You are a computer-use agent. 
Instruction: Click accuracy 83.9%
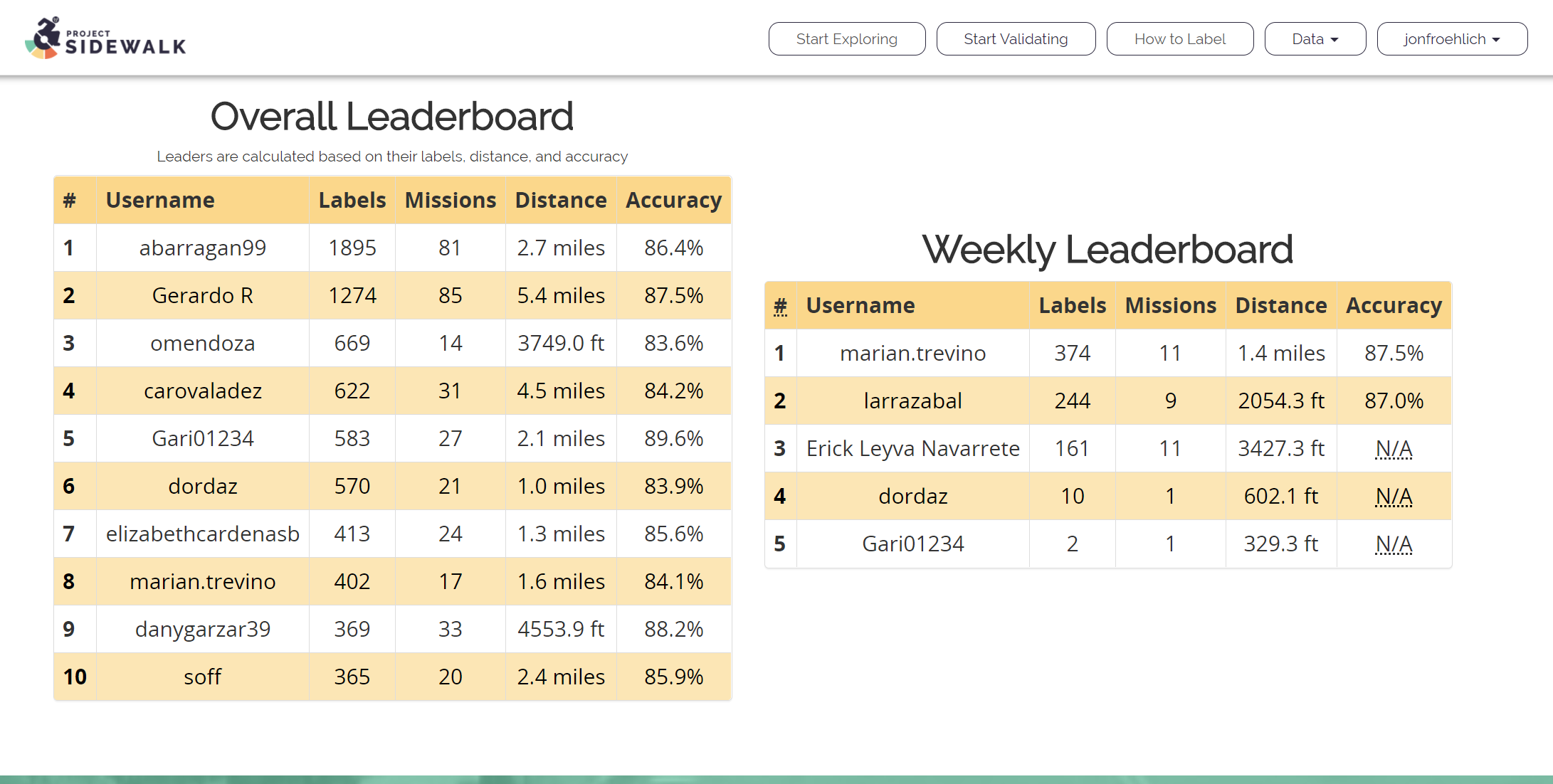point(674,487)
